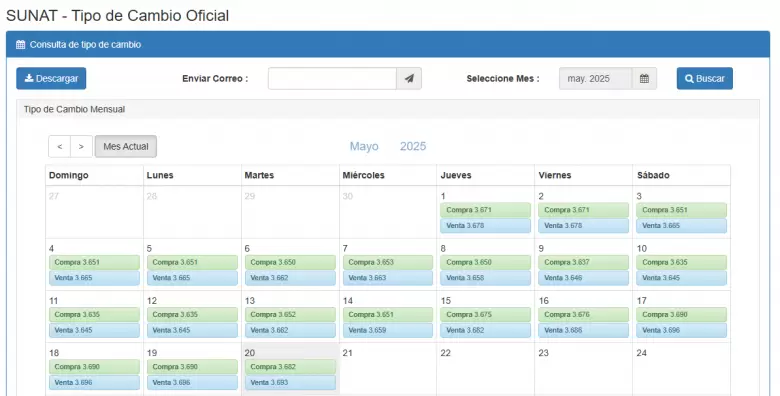Click Compra 3.682 on May 20
The width and height of the screenshot is (780, 396).
290,367
